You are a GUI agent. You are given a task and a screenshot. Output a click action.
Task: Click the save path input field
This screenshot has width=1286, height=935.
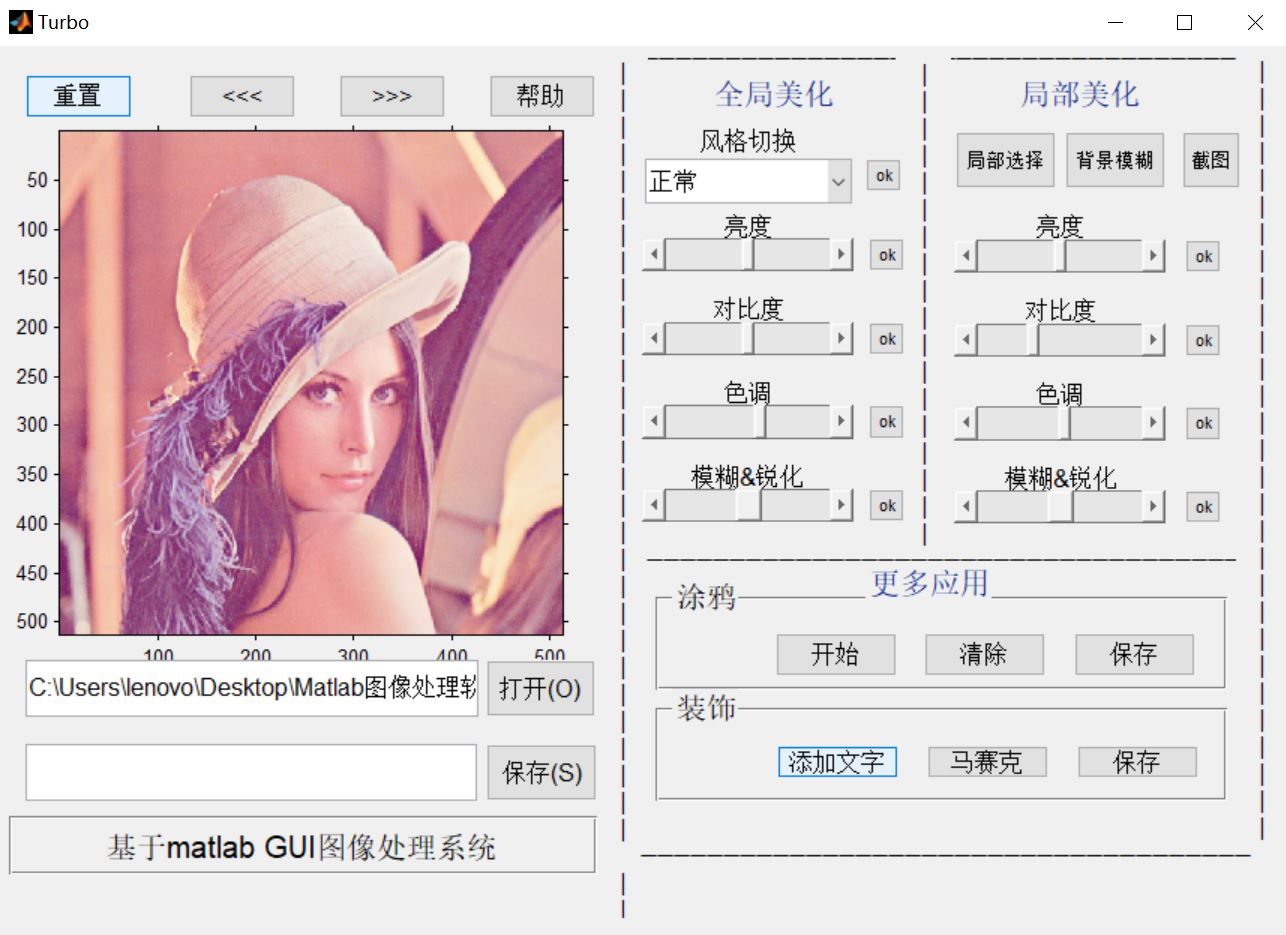click(251, 772)
